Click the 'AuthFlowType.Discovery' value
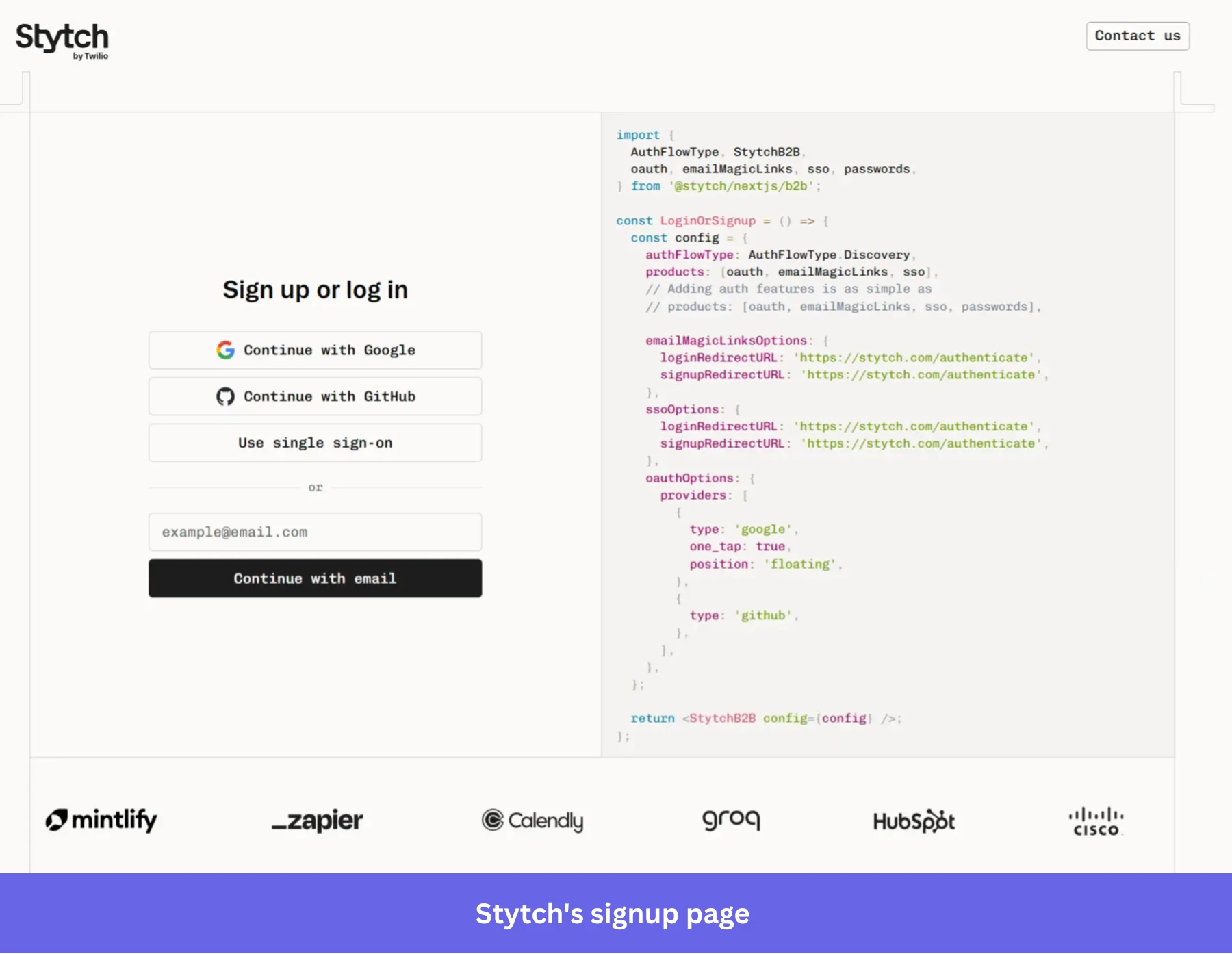The width and height of the screenshot is (1232, 954). point(829,255)
